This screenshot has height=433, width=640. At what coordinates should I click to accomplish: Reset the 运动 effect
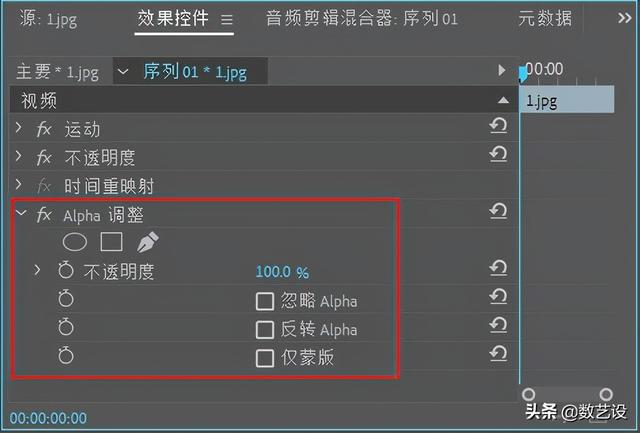tap(498, 126)
